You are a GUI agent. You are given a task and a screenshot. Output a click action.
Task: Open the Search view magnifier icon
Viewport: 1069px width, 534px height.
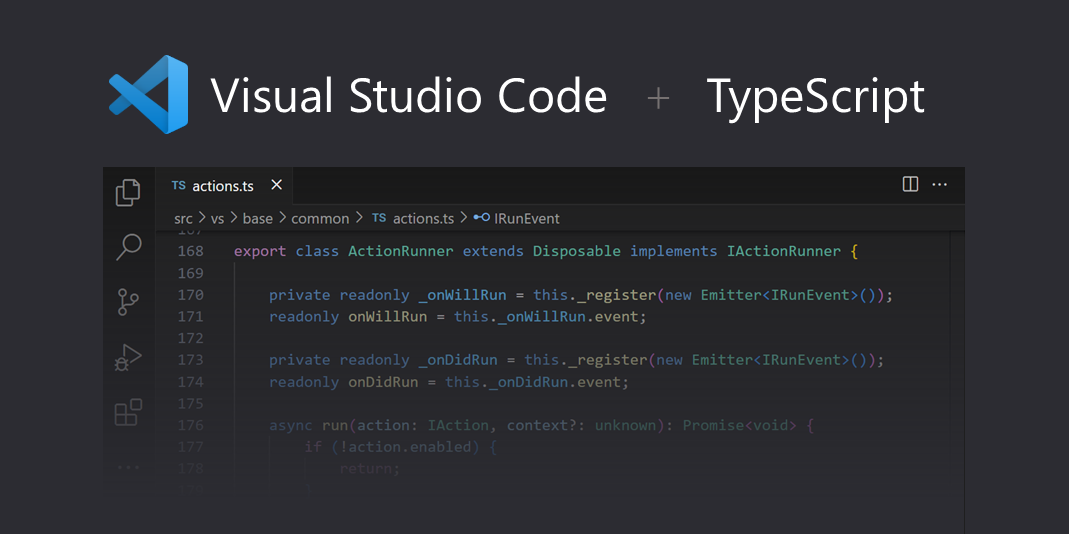tap(128, 246)
